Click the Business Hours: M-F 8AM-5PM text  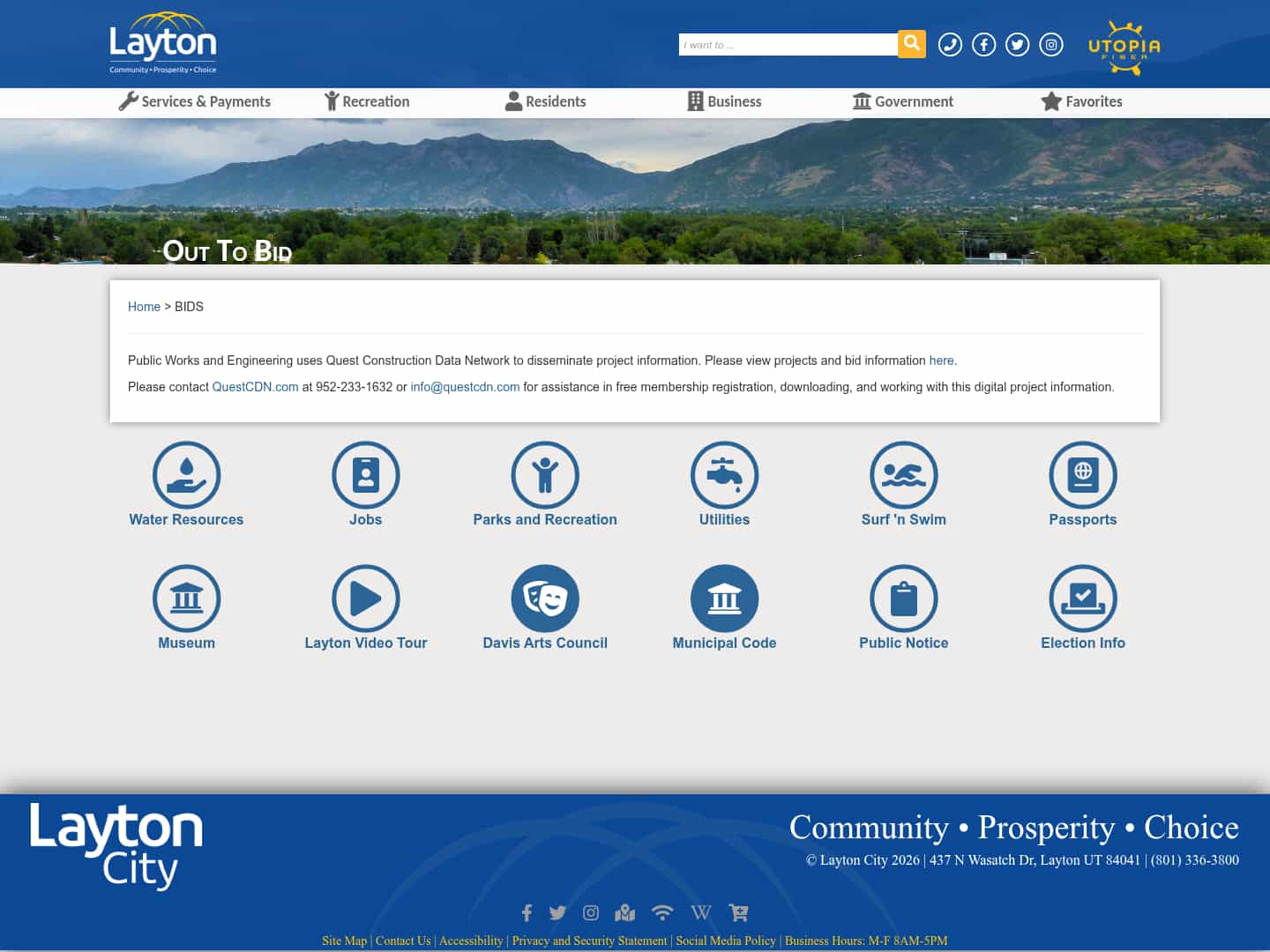point(866,941)
